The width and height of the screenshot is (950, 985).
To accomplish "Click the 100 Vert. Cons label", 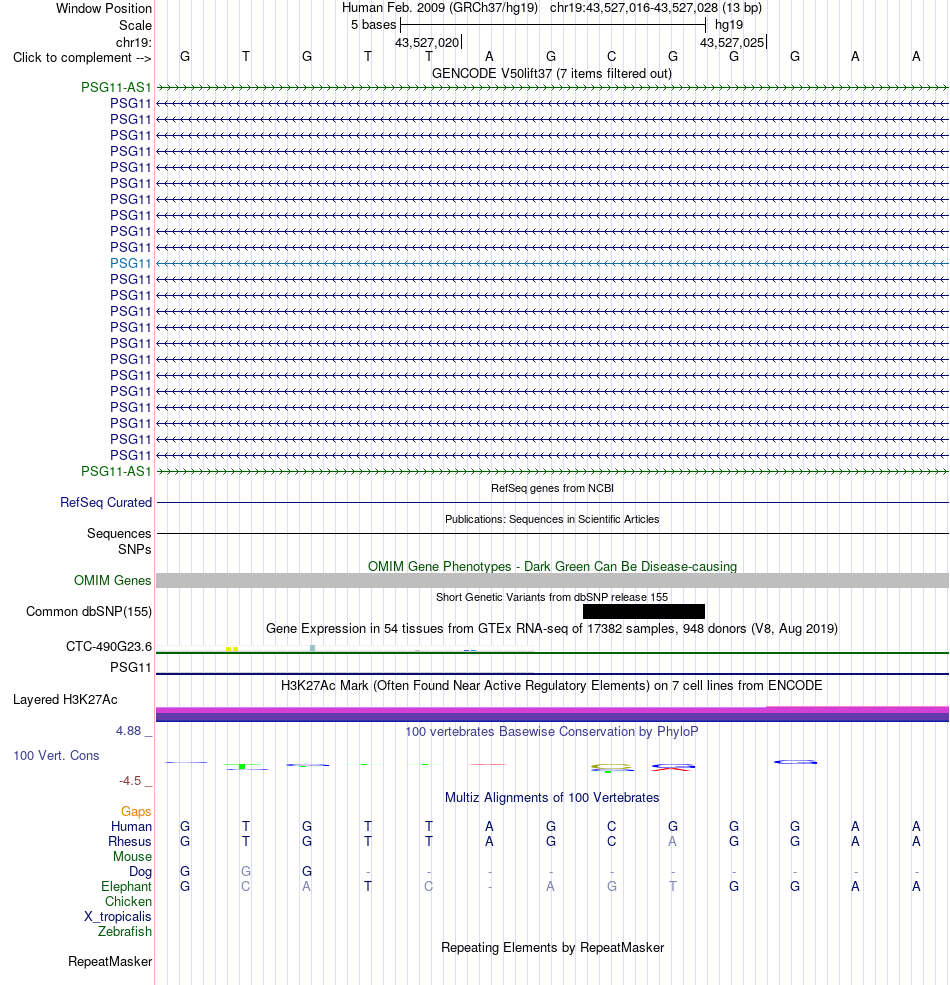I will [57, 756].
